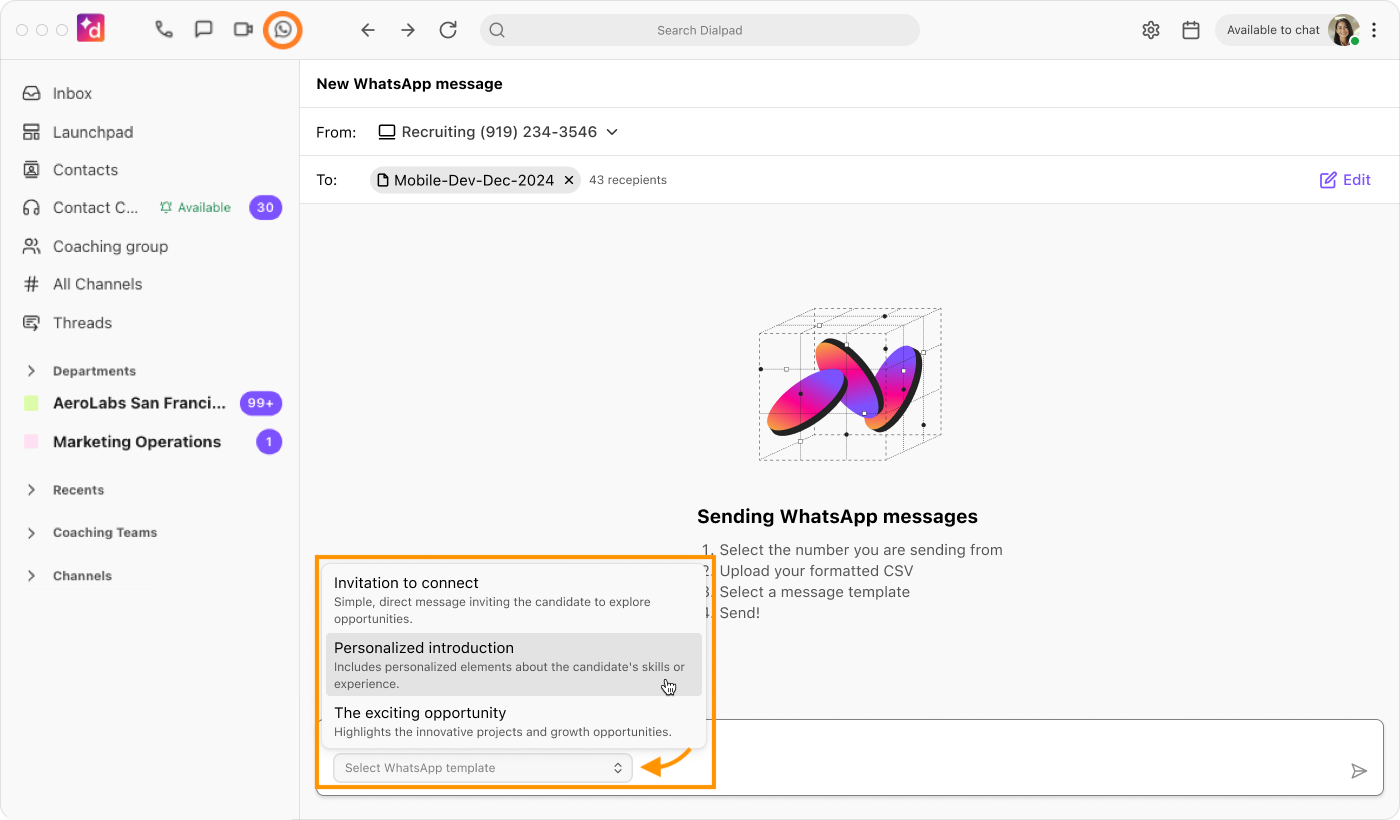Expand the Recents section
The width and height of the screenshot is (1400, 820).
[31, 490]
